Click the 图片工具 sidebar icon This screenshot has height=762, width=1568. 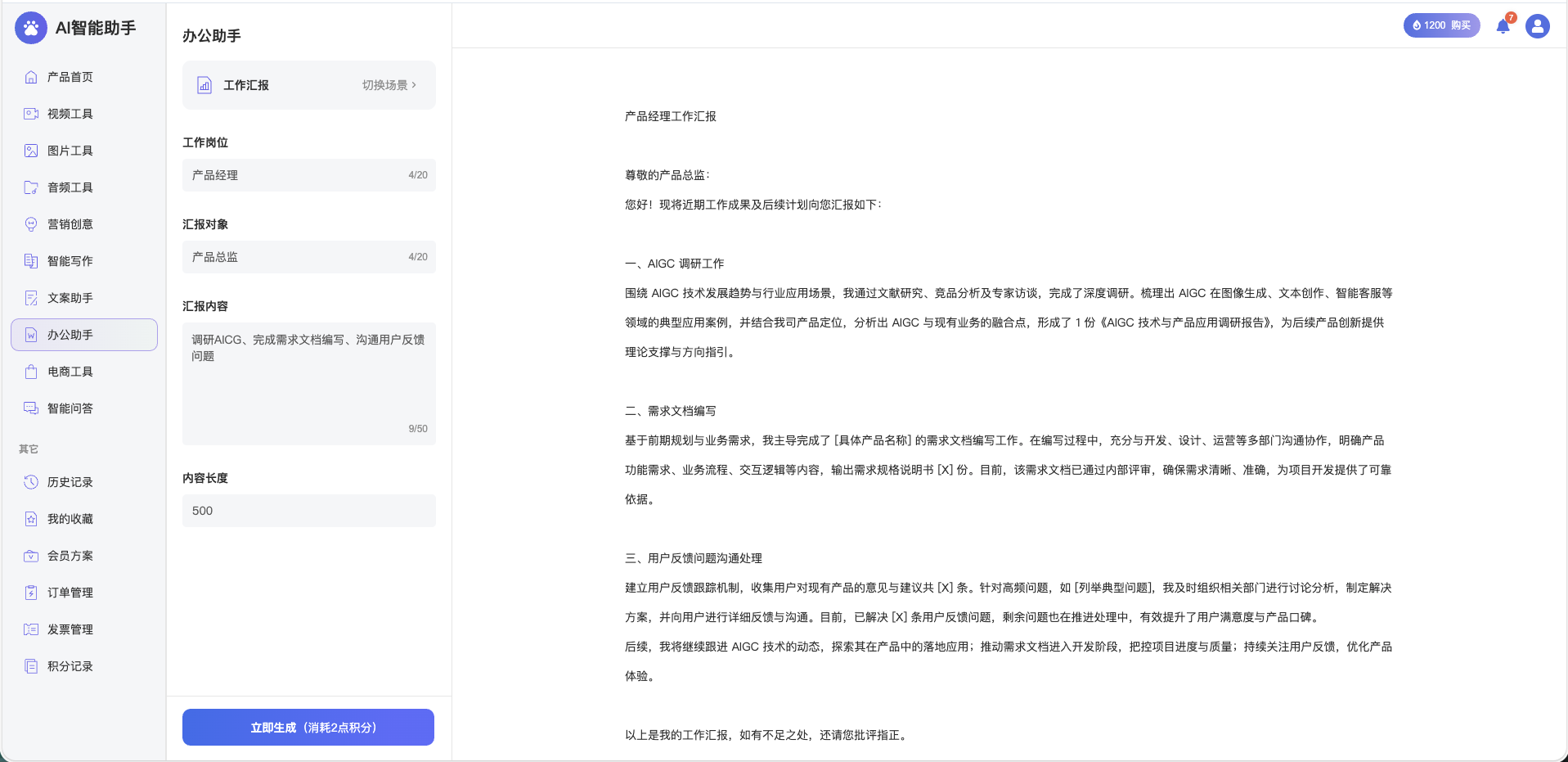[31, 151]
